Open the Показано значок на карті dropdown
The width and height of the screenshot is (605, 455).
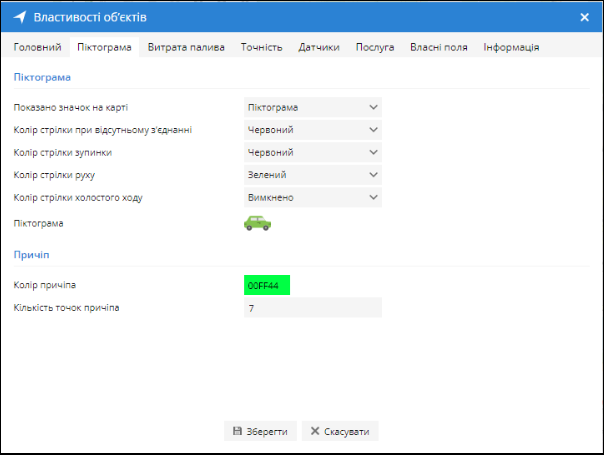pos(313,107)
